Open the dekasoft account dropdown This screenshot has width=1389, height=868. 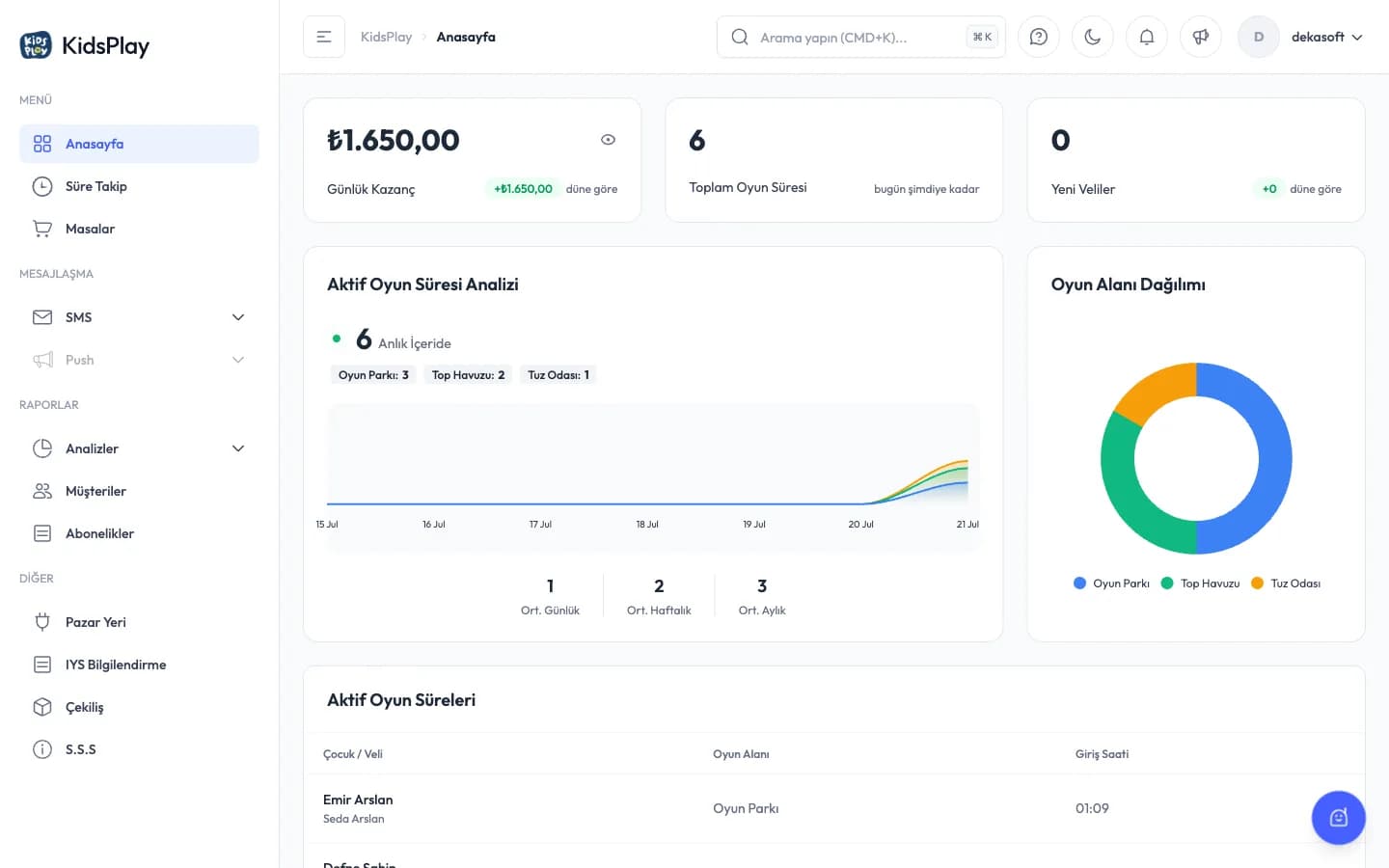point(1327,37)
